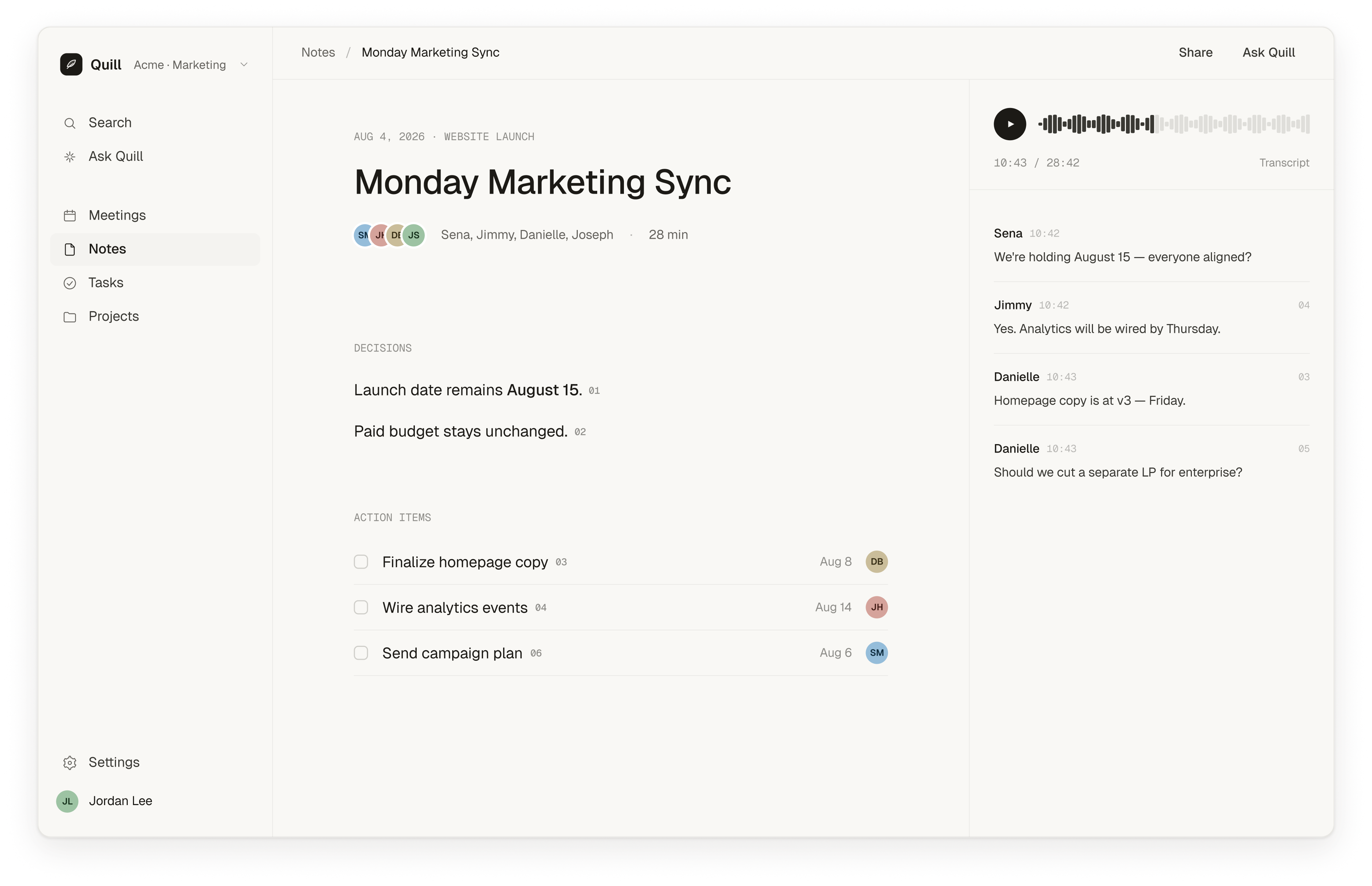Click "Analytics will be wired by Thursday" line
Image resolution: width=1372 pixels, height=886 pixels.
1106,329
